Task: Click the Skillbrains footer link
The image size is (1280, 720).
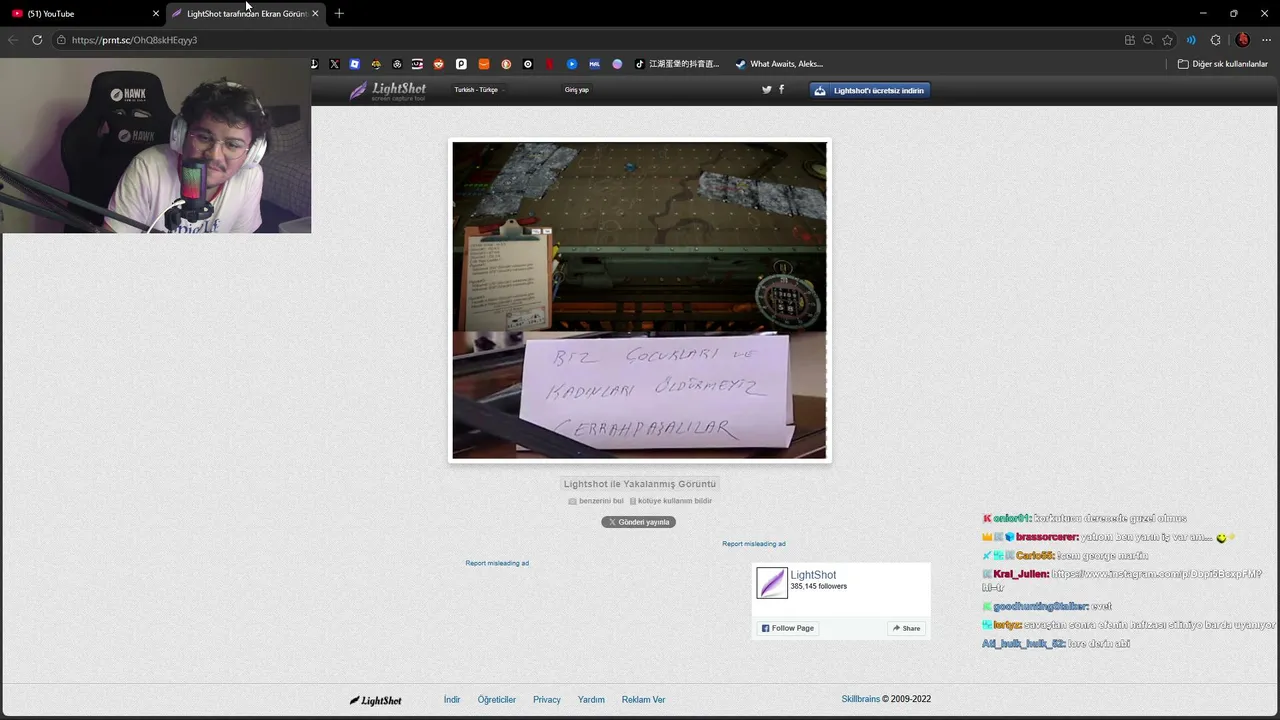Action: [x=861, y=699]
